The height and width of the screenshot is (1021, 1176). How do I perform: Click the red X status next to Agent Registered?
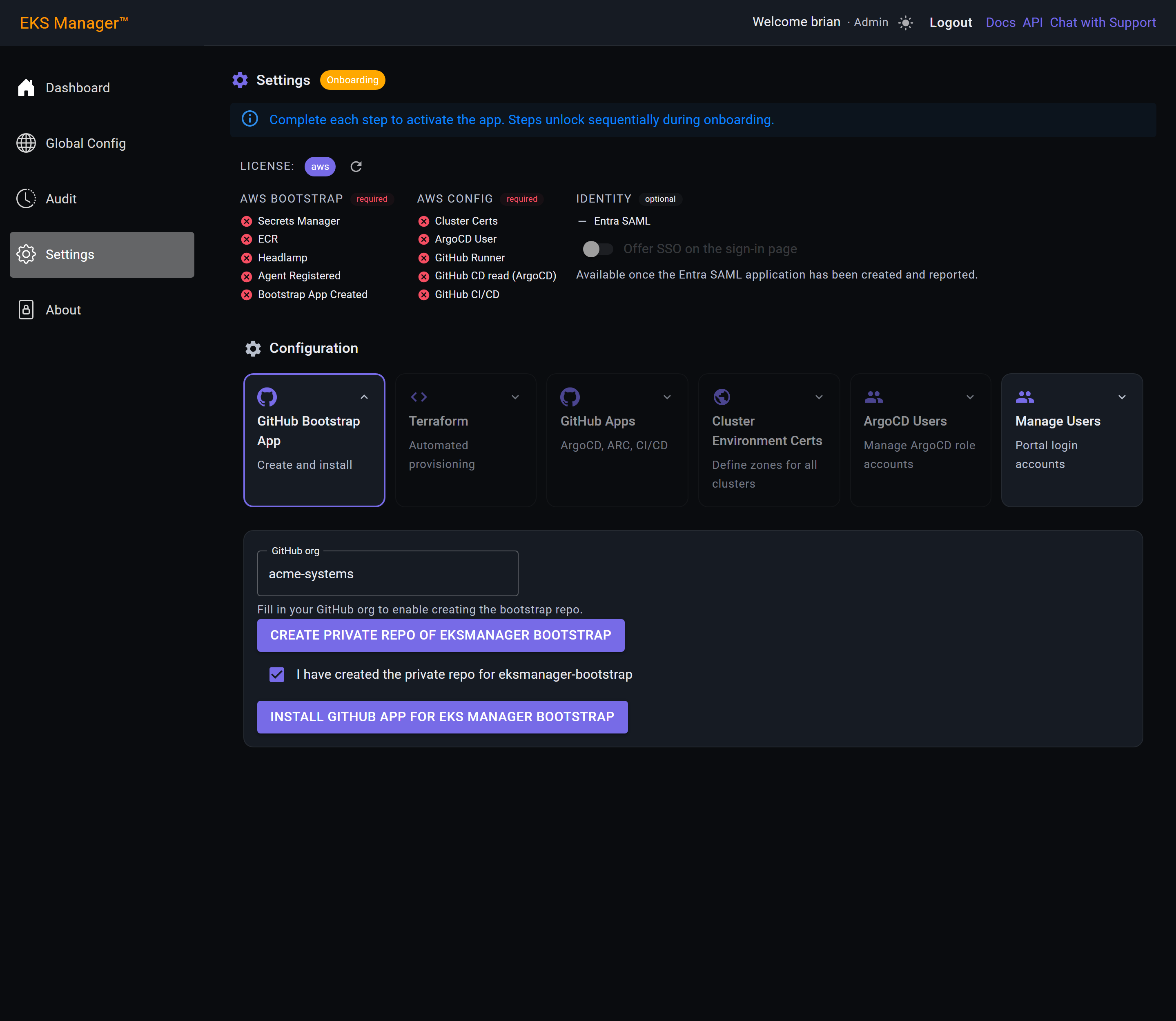click(x=247, y=276)
